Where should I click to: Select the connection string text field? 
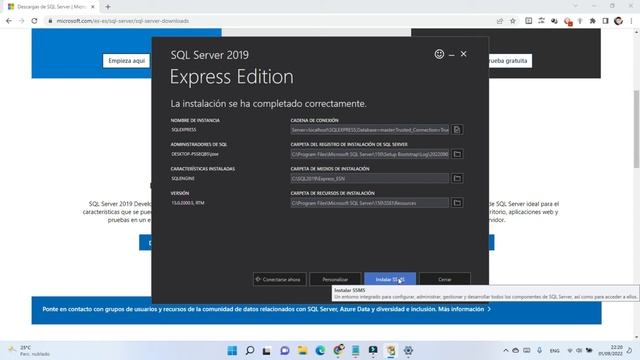point(369,130)
